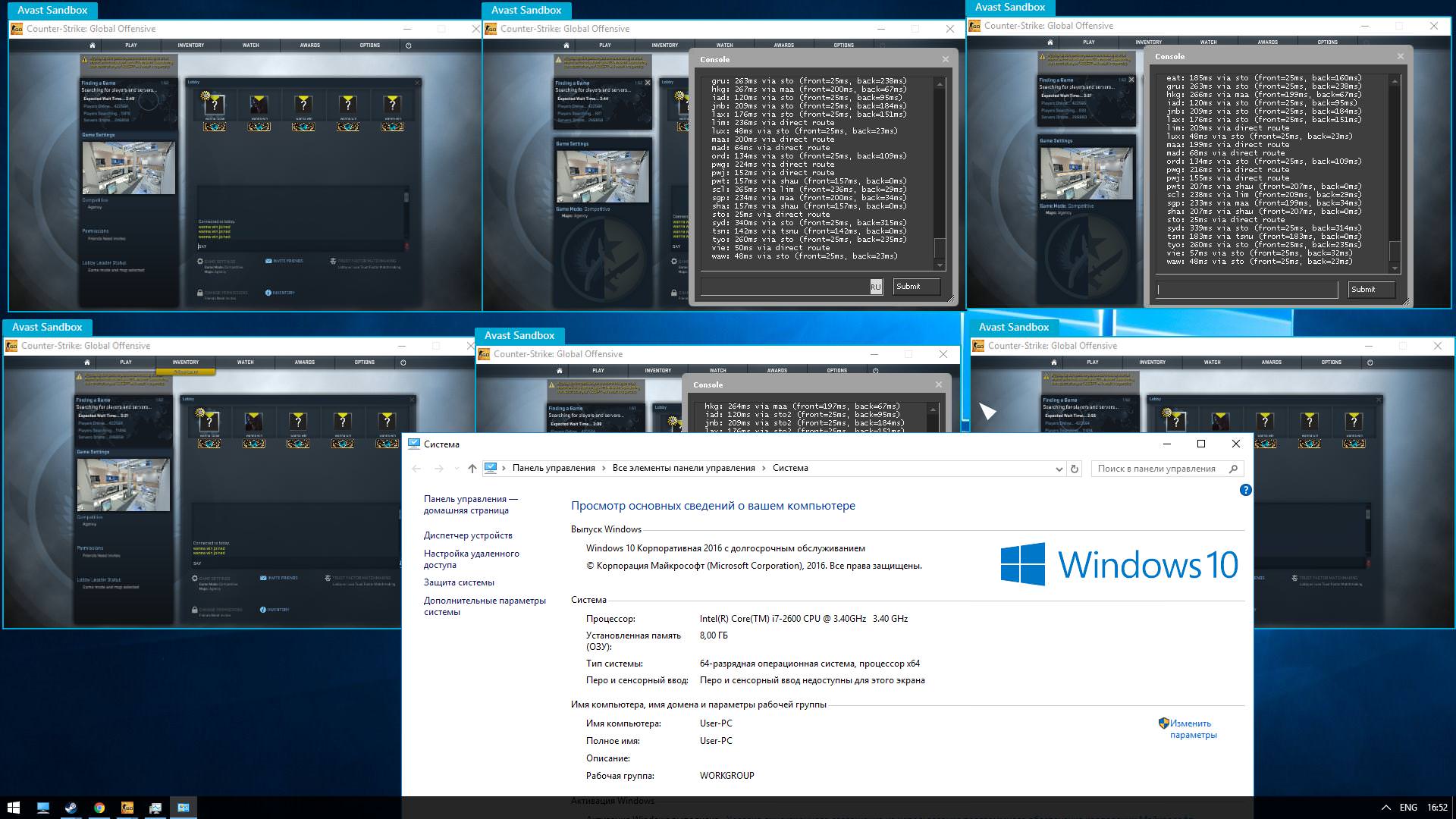Expand chevron after Панель управления breadcrumb
This screenshot has width=1456, height=819.
[604, 469]
